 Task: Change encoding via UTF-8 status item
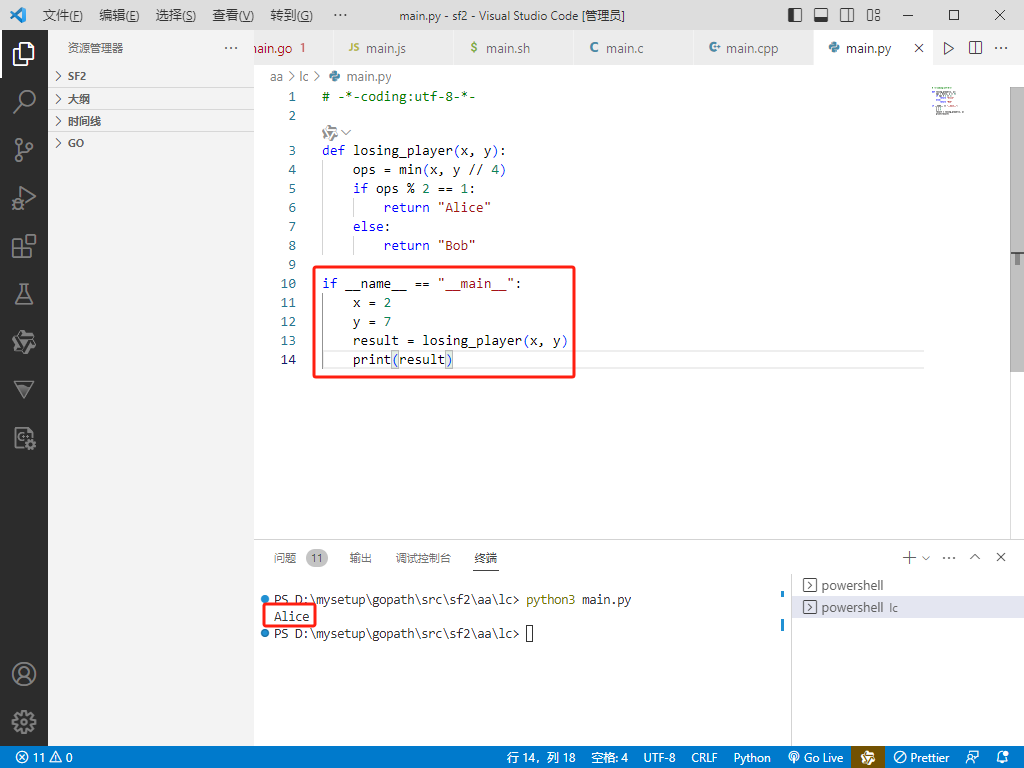coord(660,758)
